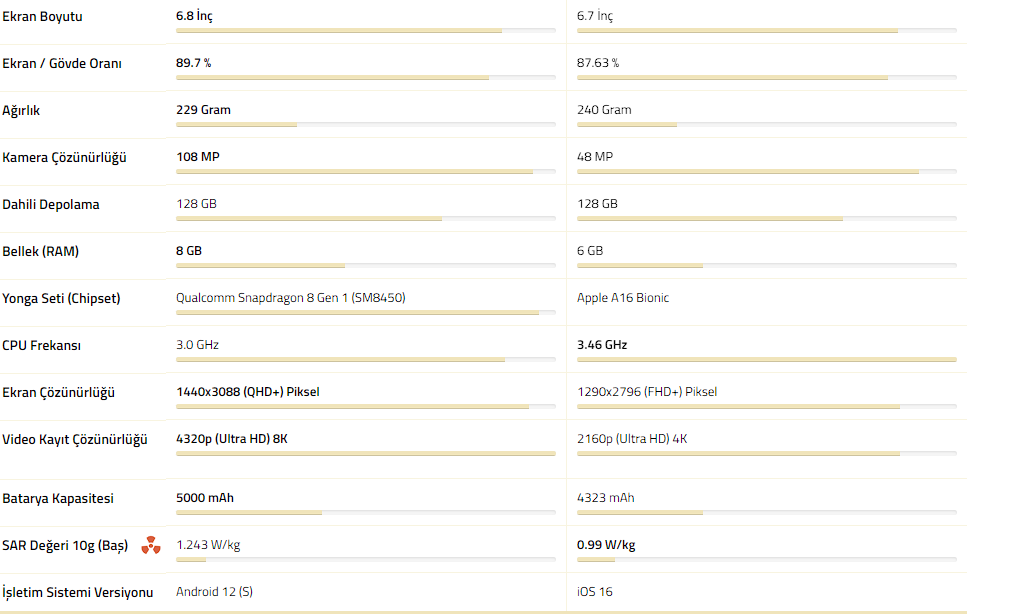
Task: Click the 0.99 W/kg SAR value
Action: click(x=606, y=545)
